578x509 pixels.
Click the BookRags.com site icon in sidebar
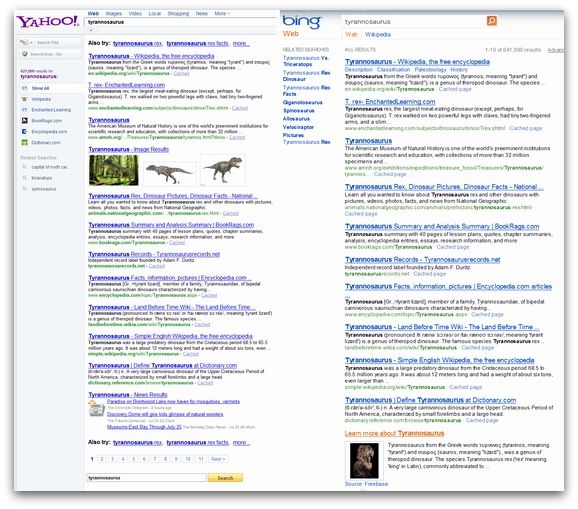[x=25, y=121]
